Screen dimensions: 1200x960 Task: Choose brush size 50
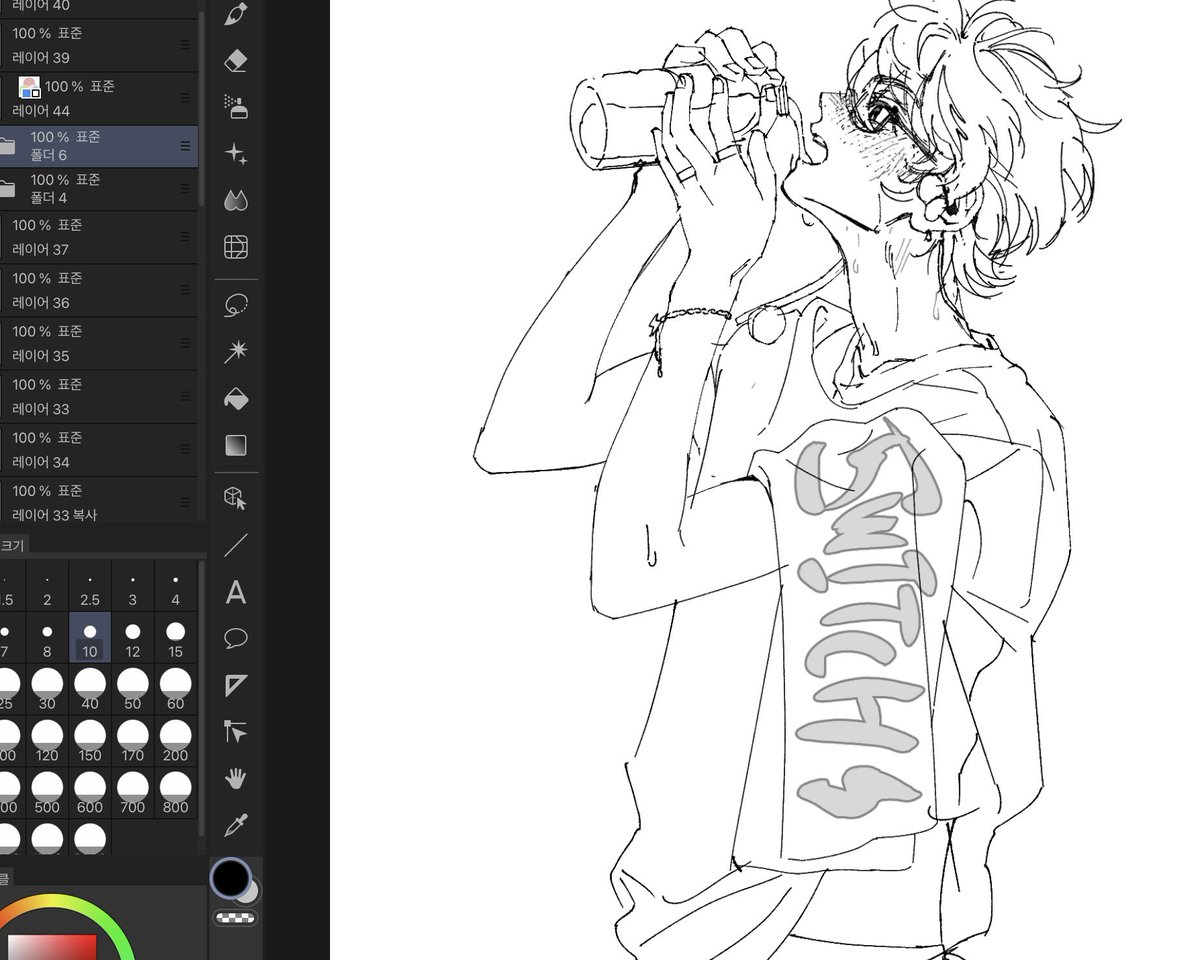click(x=133, y=690)
